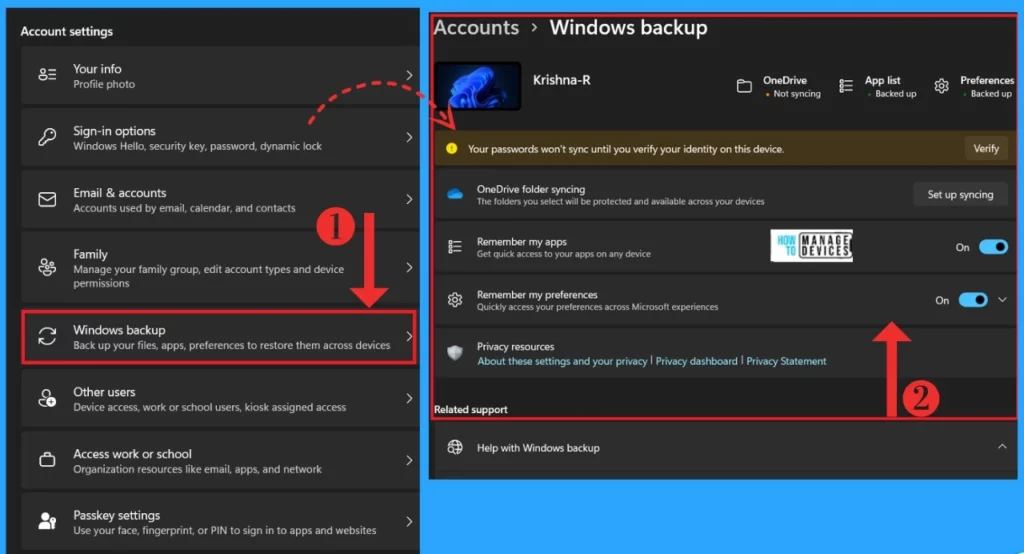Click the Remember my preferences gear icon
Image resolution: width=1024 pixels, height=554 pixels.
pos(455,300)
